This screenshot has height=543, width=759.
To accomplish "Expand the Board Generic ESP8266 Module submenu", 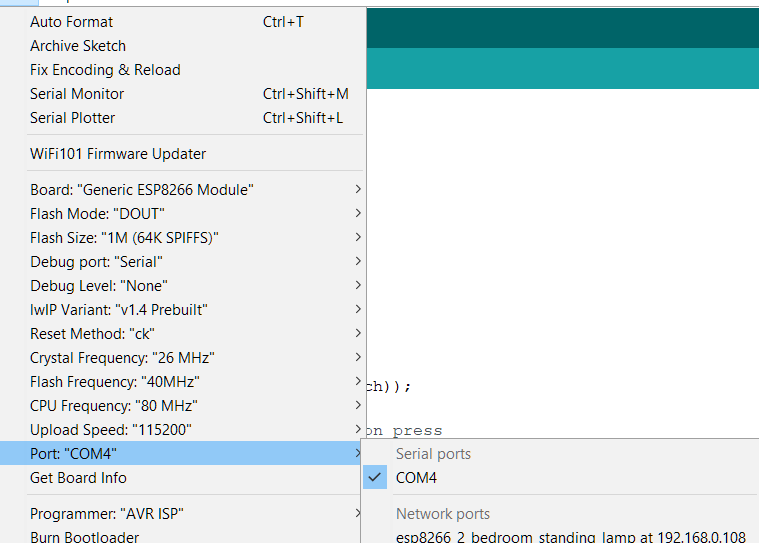I will (x=142, y=189).
